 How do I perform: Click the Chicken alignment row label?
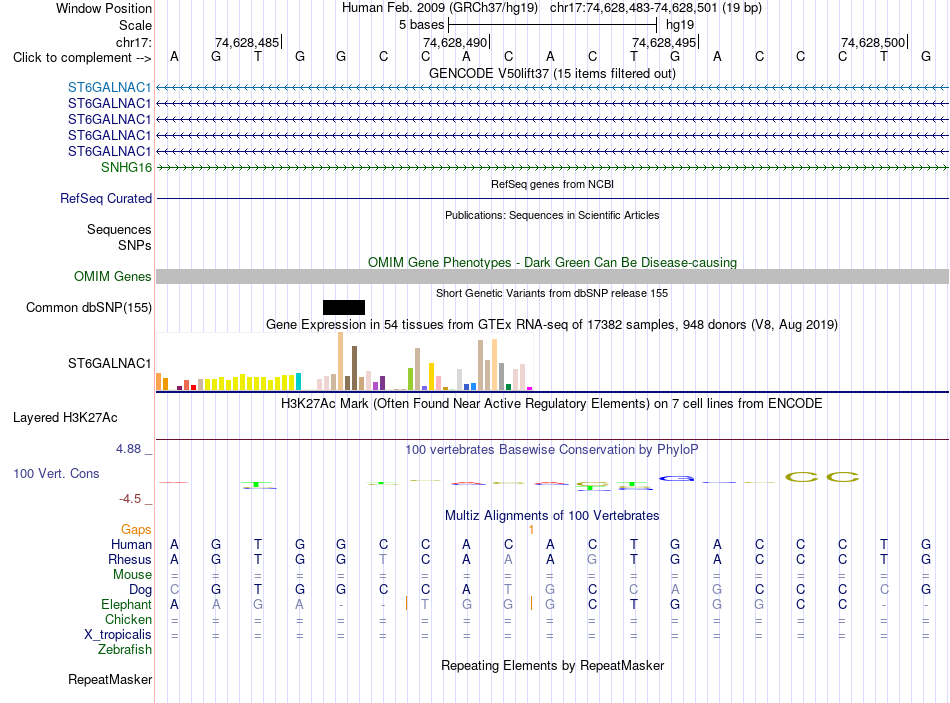(128, 619)
